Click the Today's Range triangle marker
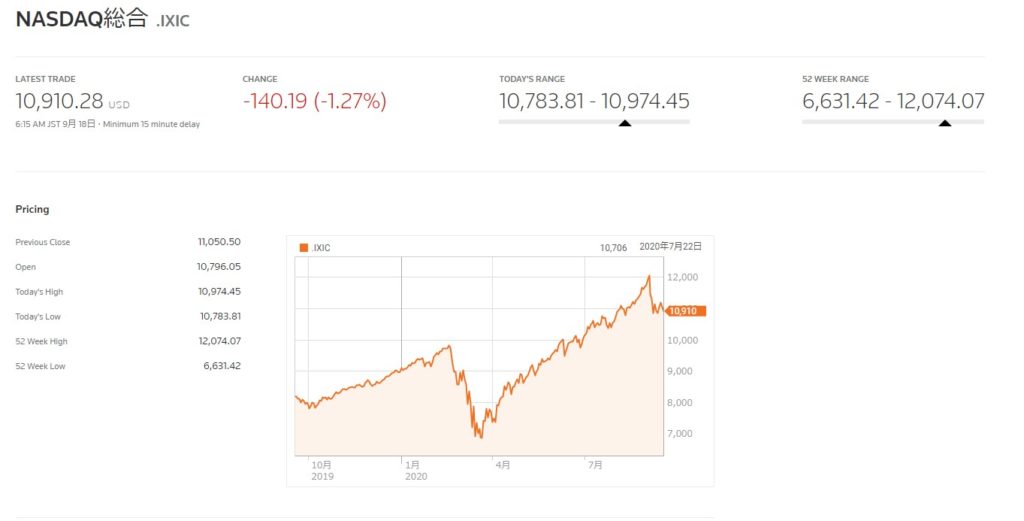The width and height of the screenshot is (1024, 521). point(625,123)
